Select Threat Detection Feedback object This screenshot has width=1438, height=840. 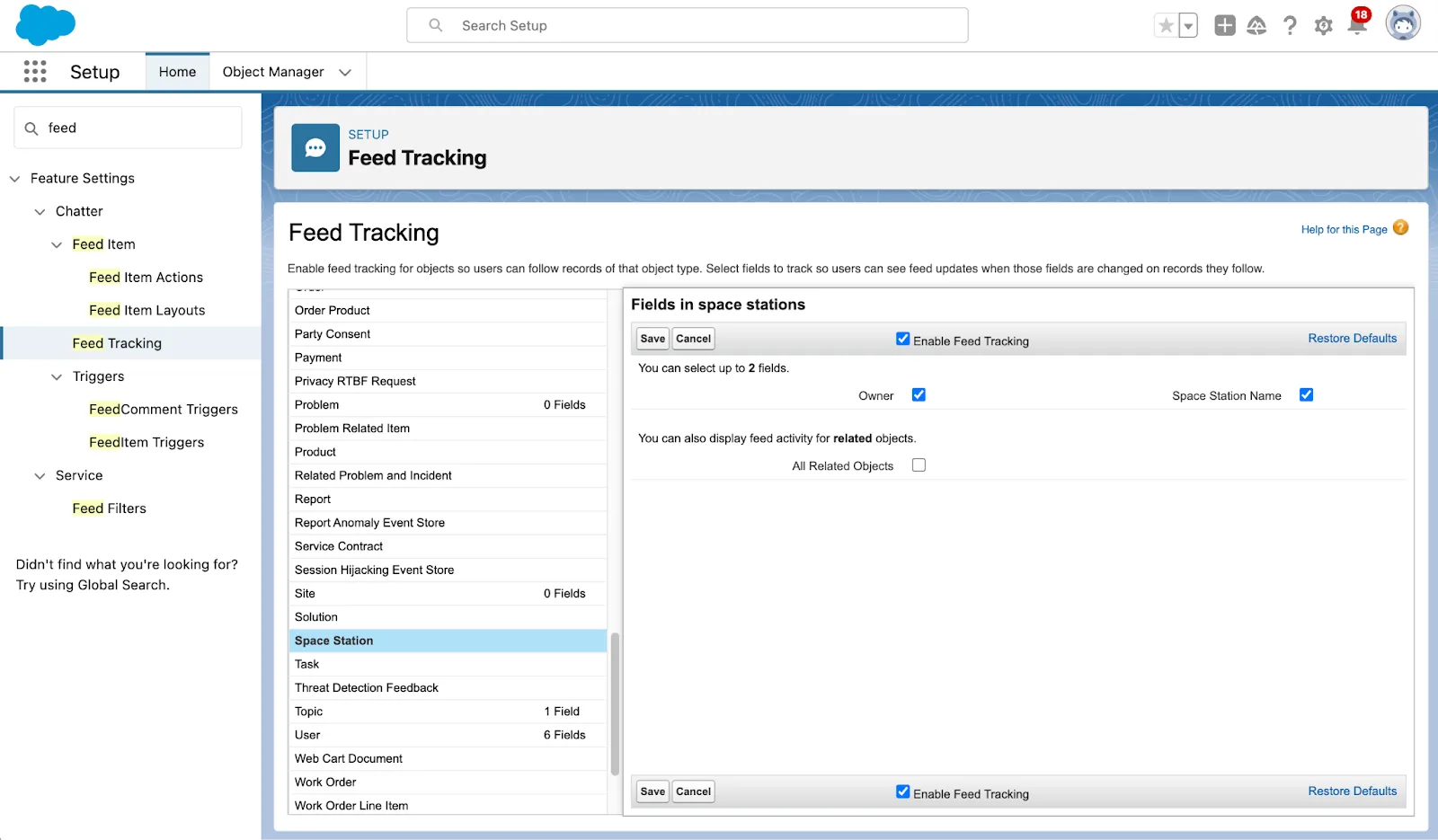coord(448,687)
